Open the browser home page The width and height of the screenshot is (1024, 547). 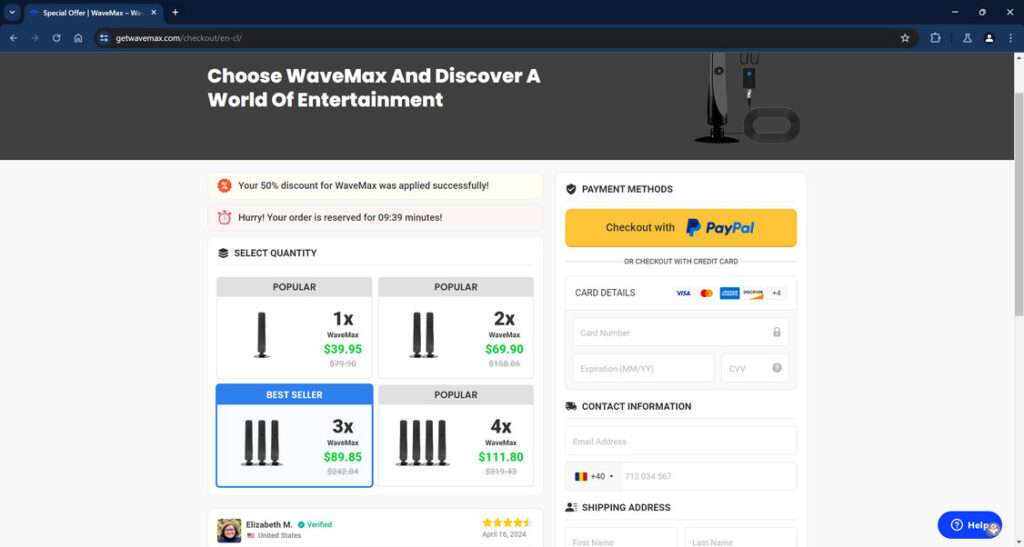pyautogui.click(x=78, y=38)
